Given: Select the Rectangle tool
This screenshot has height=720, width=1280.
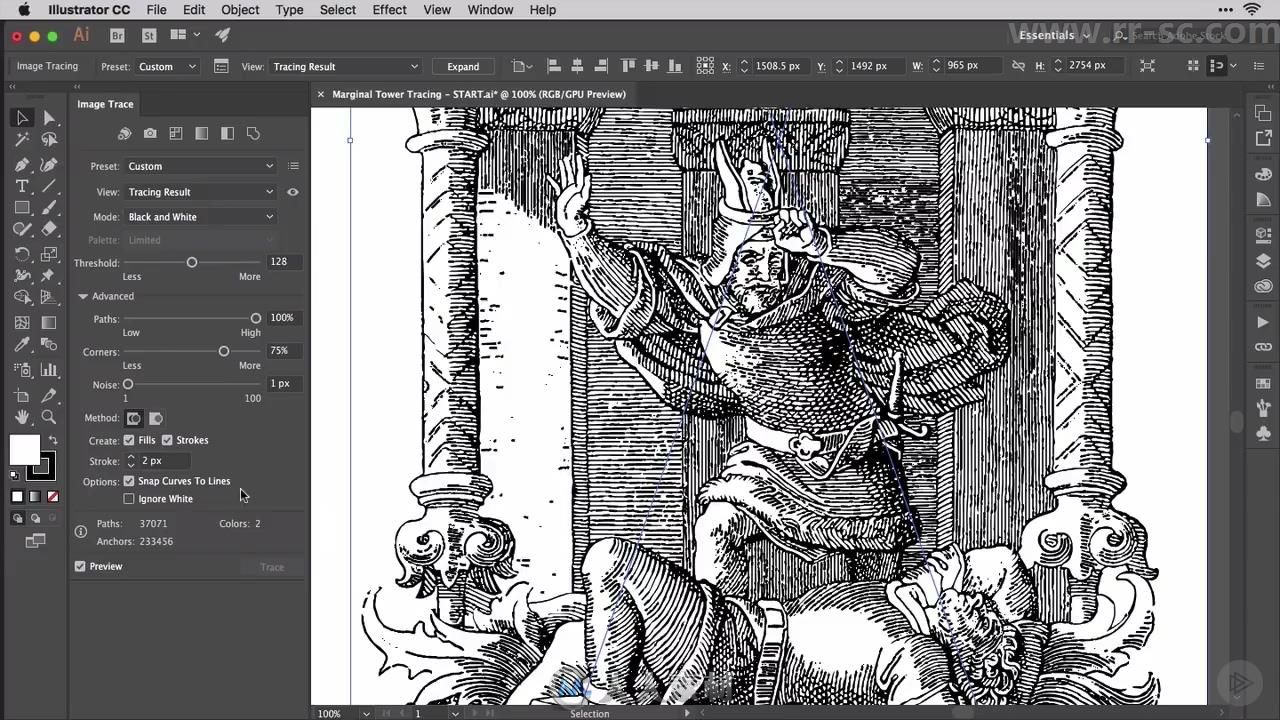Looking at the screenshot, I should pyautogui.click(x=22, y=209).
